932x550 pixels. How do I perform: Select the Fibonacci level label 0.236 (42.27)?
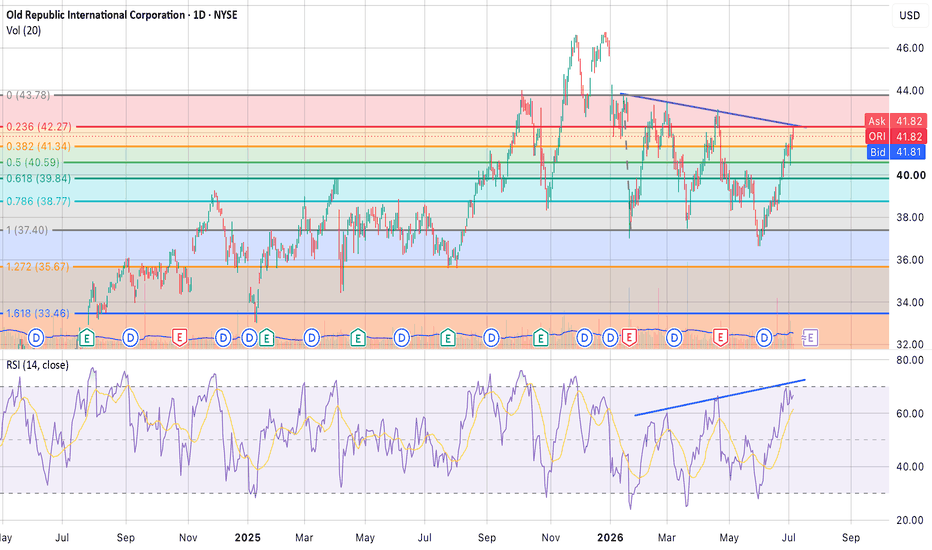pos(39,127)
